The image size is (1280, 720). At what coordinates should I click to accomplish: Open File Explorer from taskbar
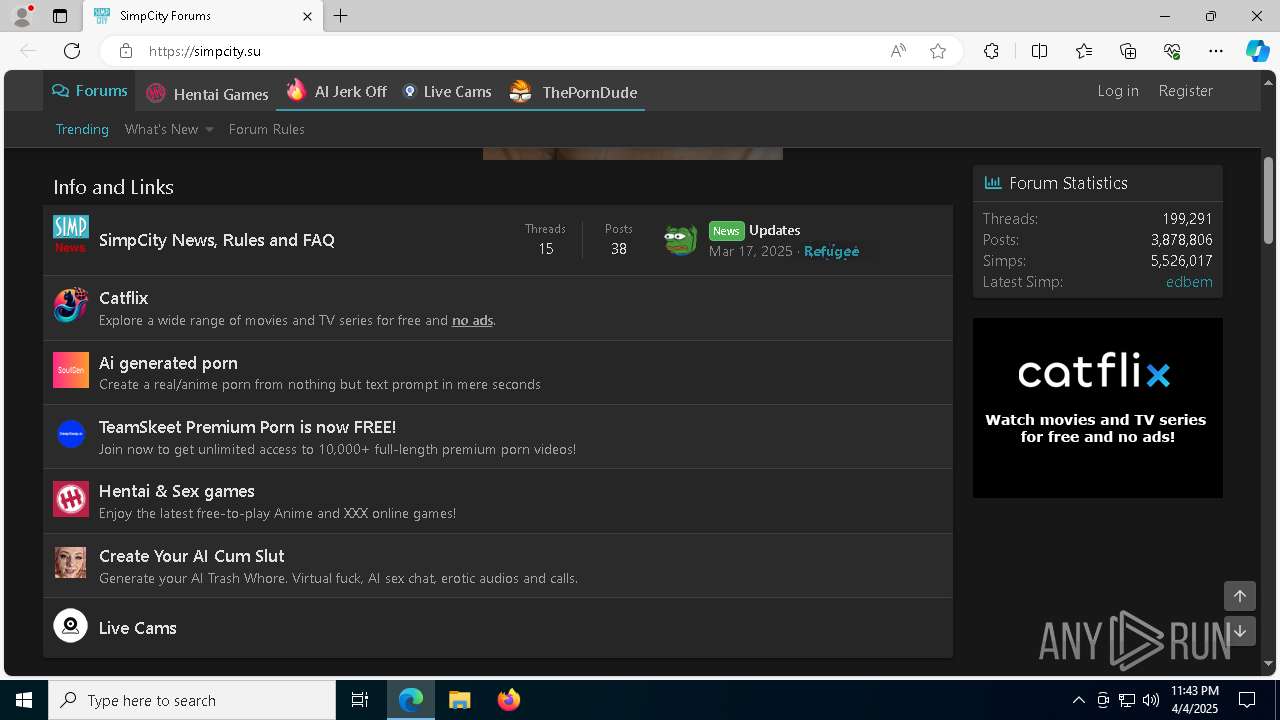pos(459,700)
